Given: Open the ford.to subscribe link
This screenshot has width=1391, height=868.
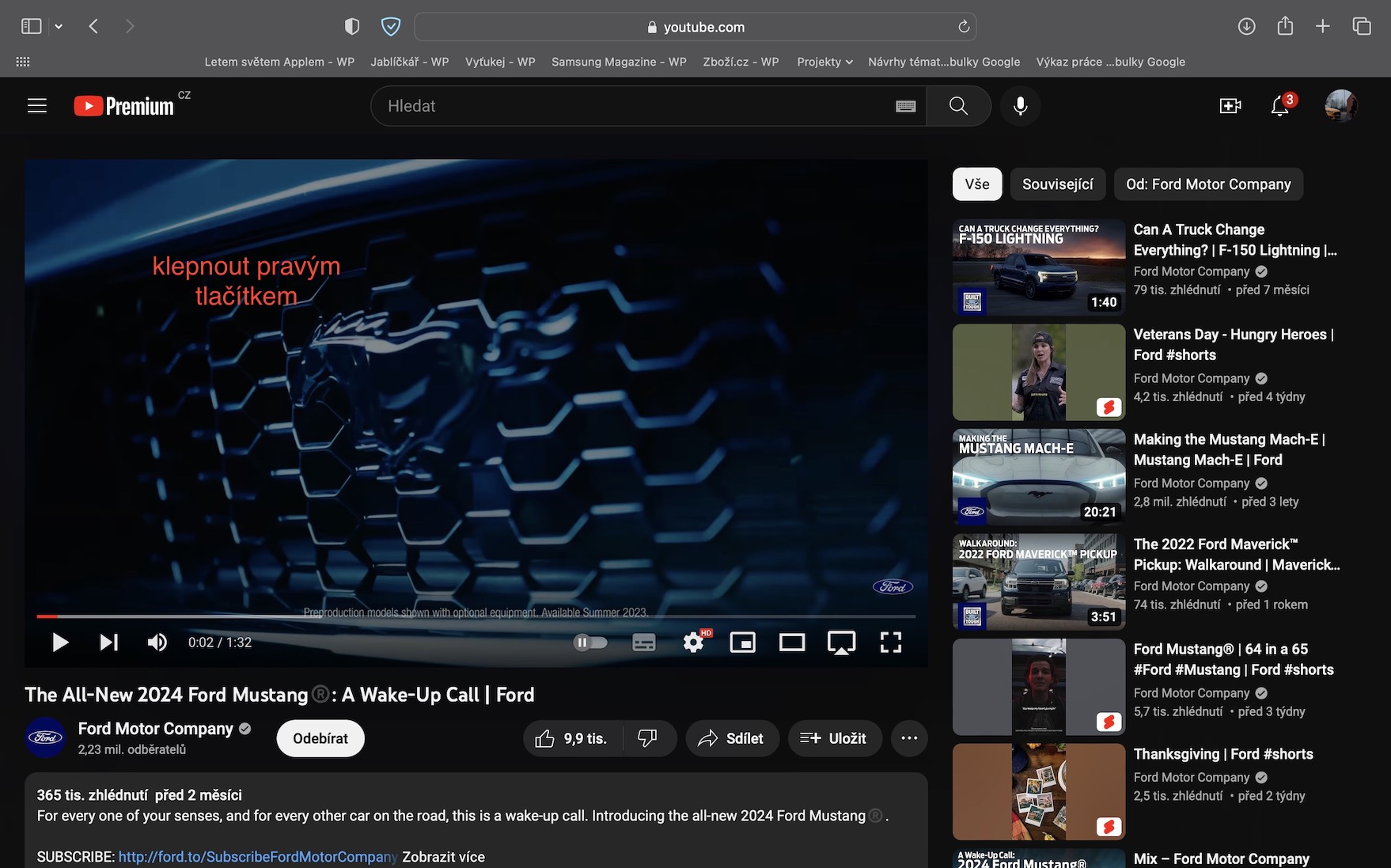Looking at the screenshot, I should [x=257, y=857].
